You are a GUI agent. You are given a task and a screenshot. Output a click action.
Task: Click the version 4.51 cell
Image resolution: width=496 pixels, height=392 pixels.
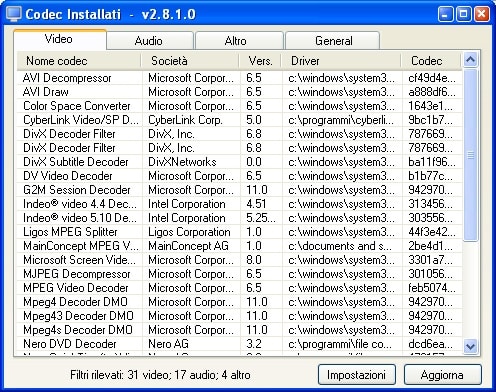point(256,204)
